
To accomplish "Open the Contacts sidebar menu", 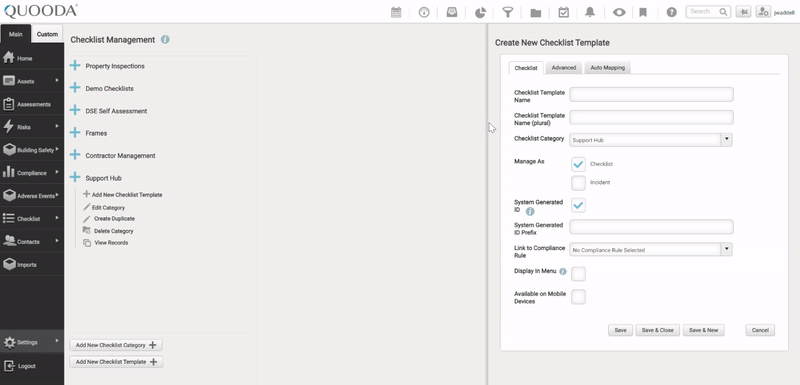I will click(x=32, y=242).
